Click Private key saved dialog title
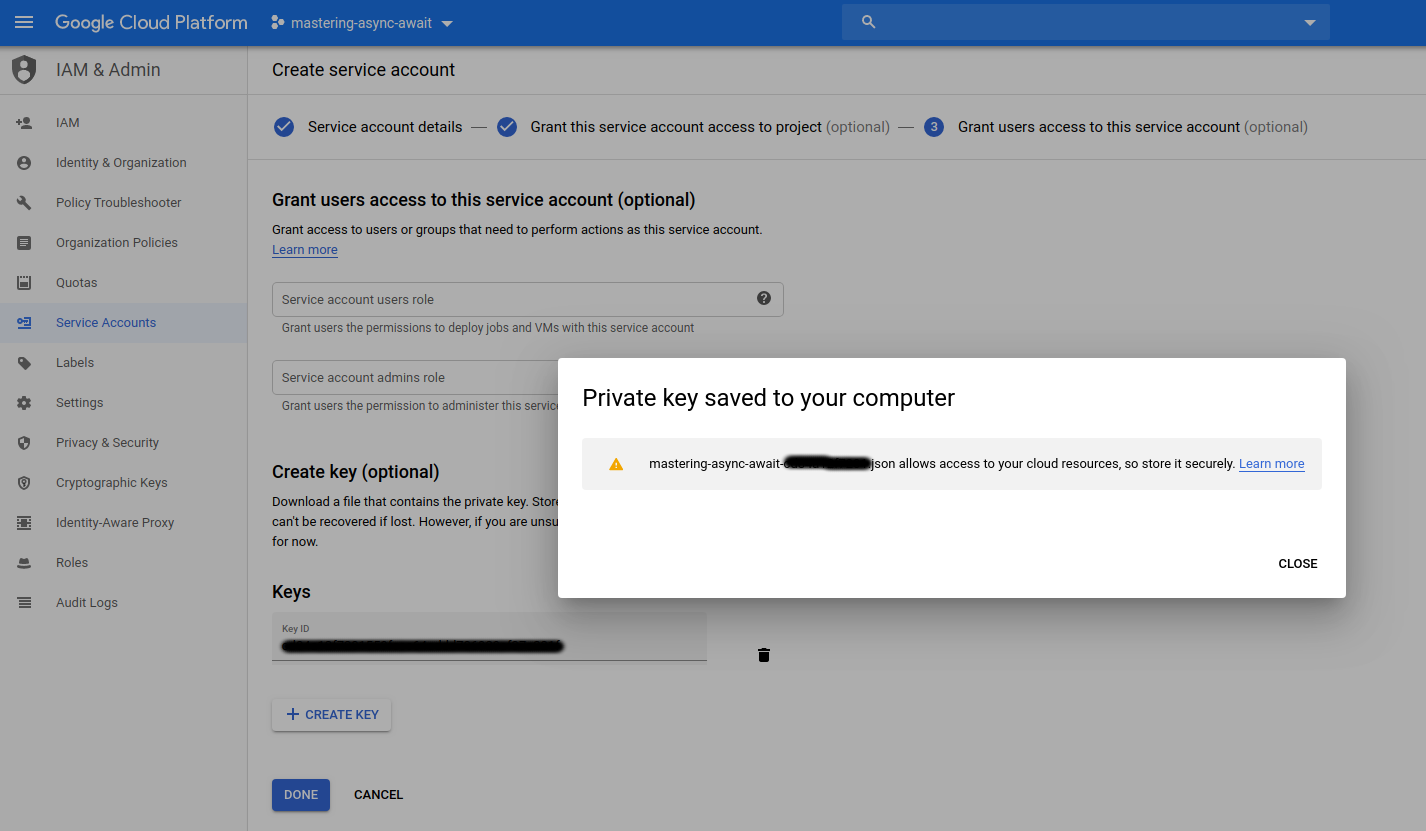Screen dimensions: 1426x831 pos(768,398)
